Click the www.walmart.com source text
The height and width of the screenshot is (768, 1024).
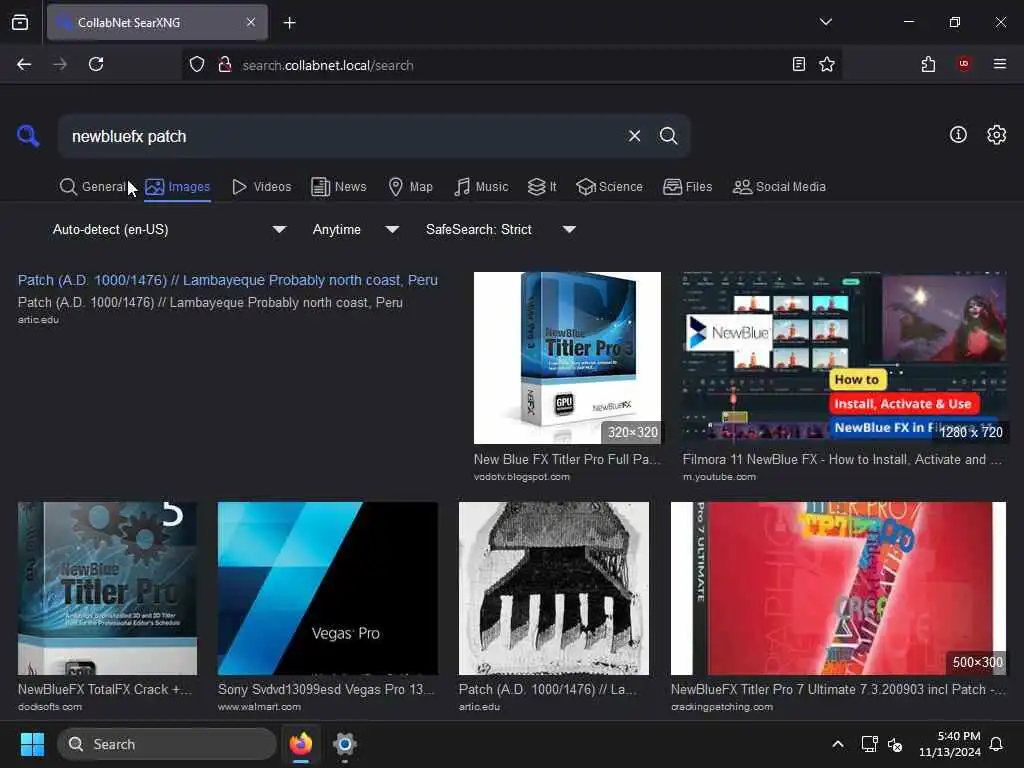(x=259, y=707)
